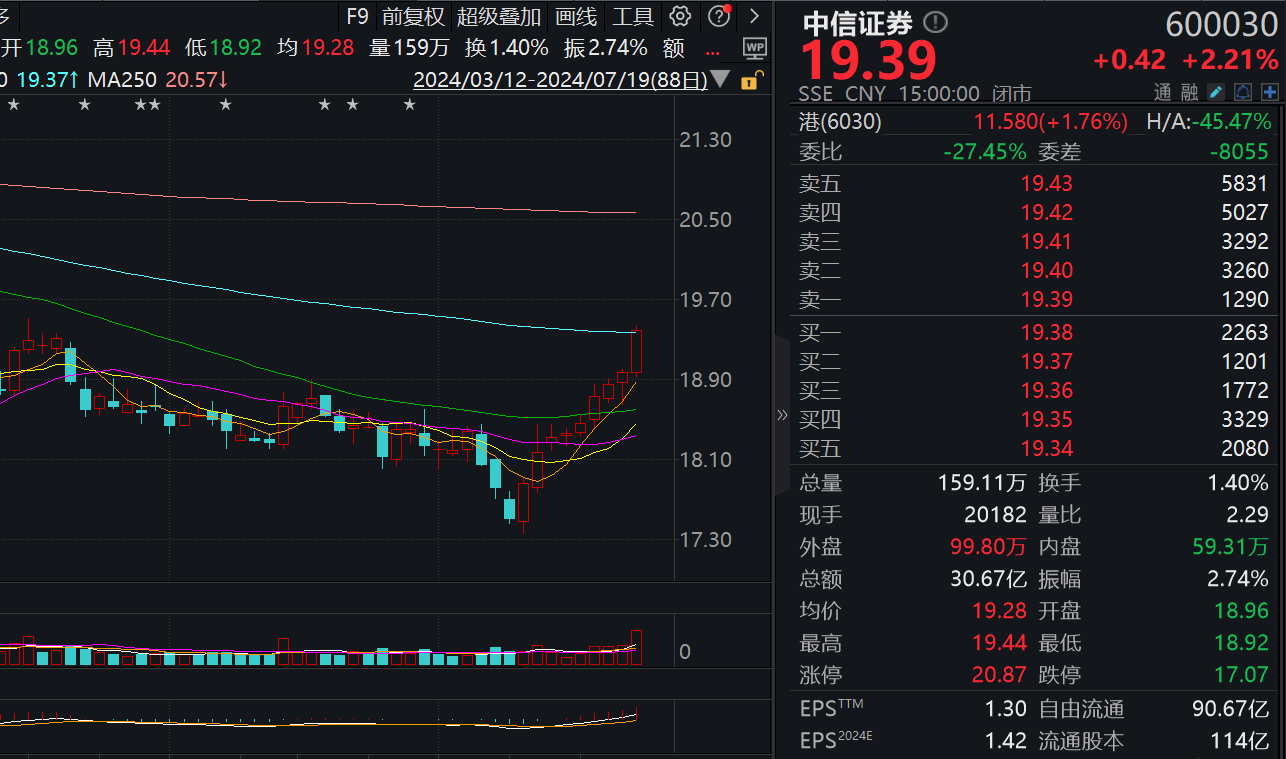Select the 画线 drawing tool

point(576,16)
